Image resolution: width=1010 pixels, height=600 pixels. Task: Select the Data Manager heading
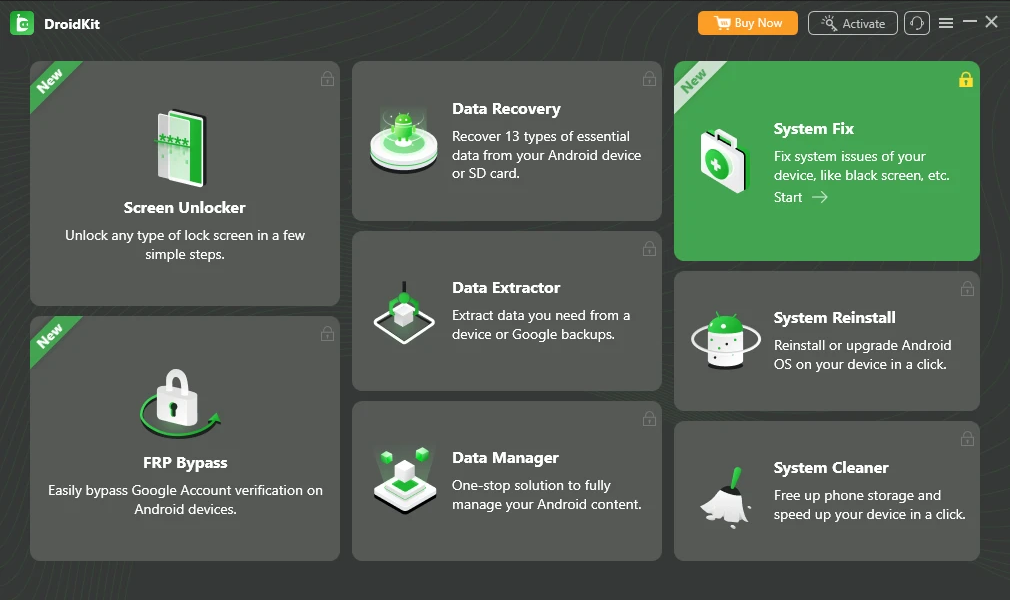(505, 458)
